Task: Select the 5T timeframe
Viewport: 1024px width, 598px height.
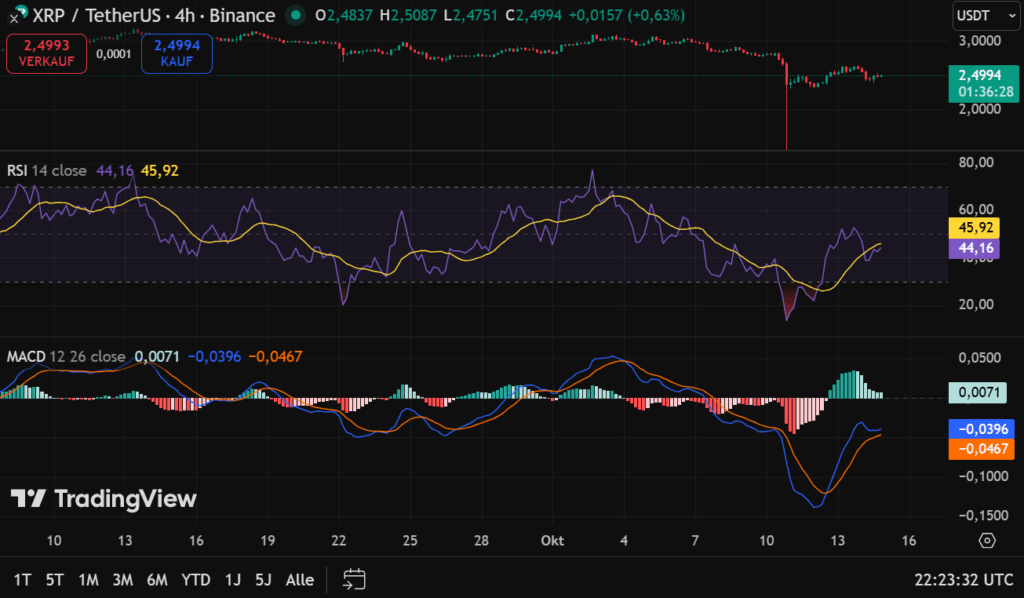Action: [x=52, y=579]
